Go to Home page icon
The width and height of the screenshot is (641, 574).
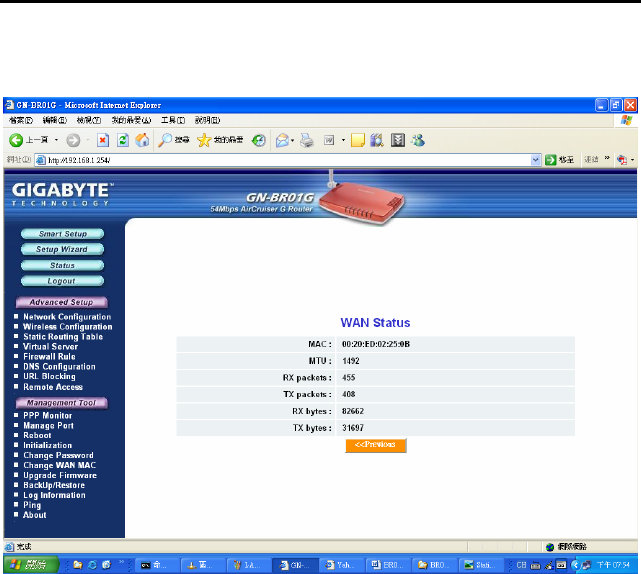142,140
